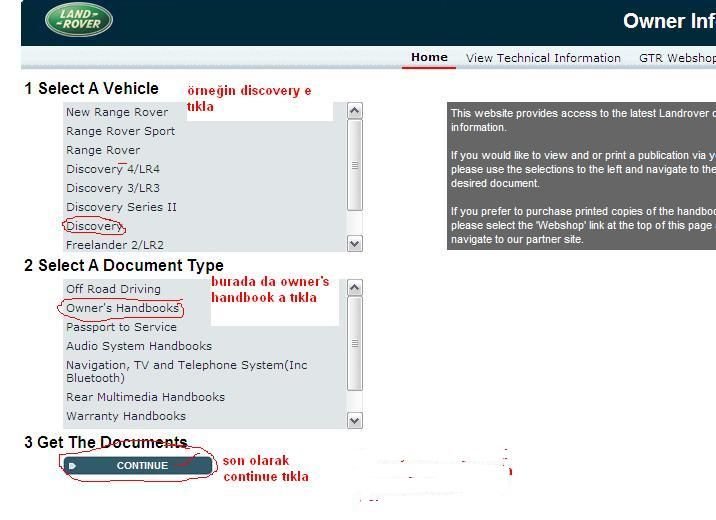
Task: Open the GTR Webshop tab
Action: tap(677, 58)
